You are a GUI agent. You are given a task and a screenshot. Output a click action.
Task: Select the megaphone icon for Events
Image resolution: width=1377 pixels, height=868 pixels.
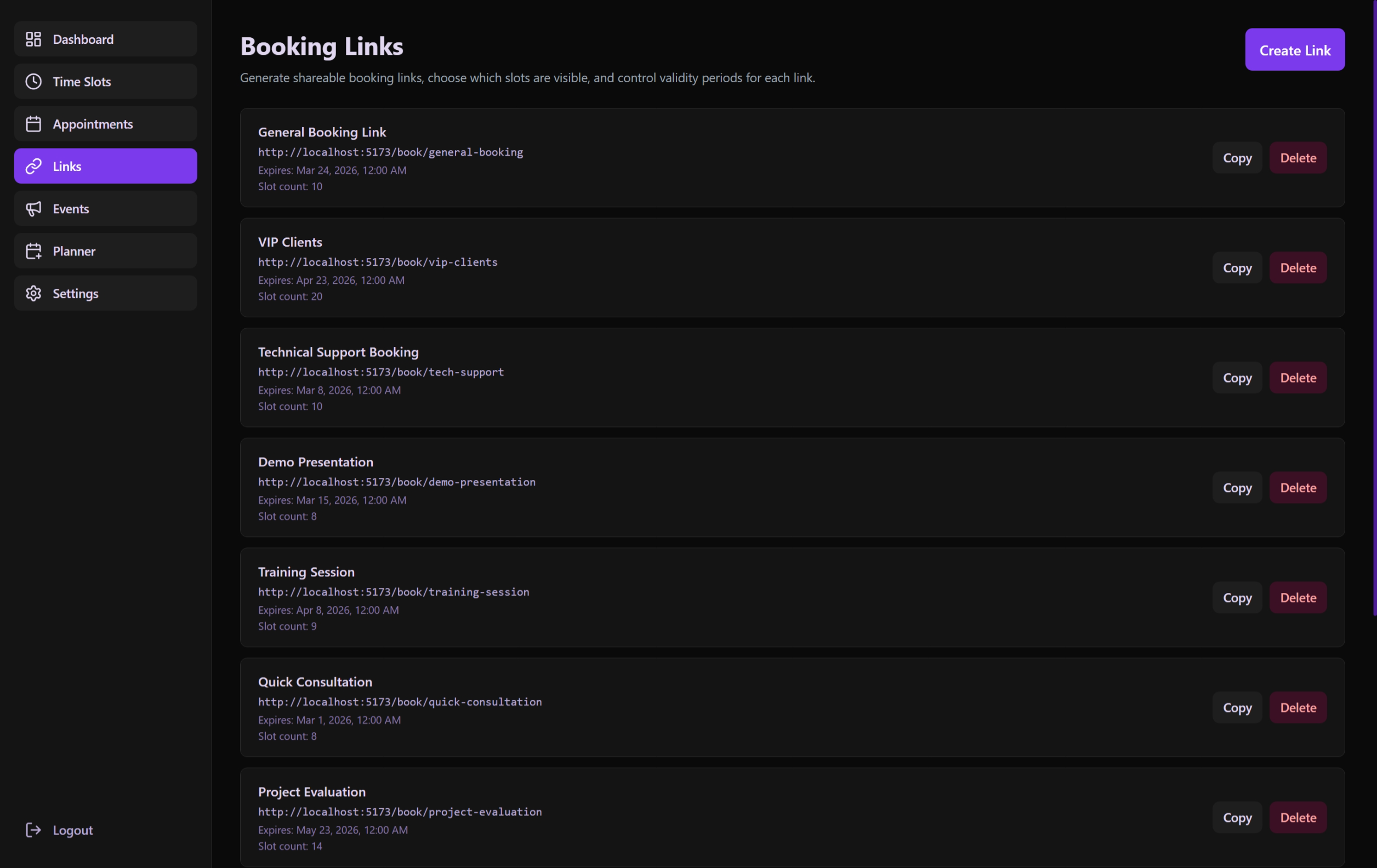tap(33, 208)
